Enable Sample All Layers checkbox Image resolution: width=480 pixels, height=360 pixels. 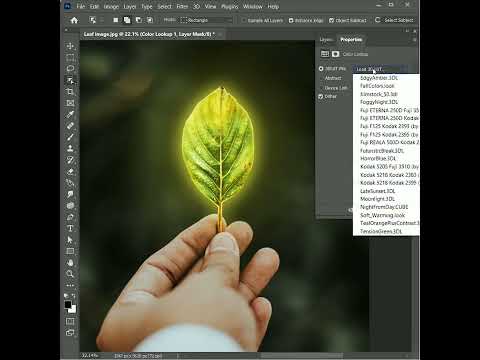[244, 20]
